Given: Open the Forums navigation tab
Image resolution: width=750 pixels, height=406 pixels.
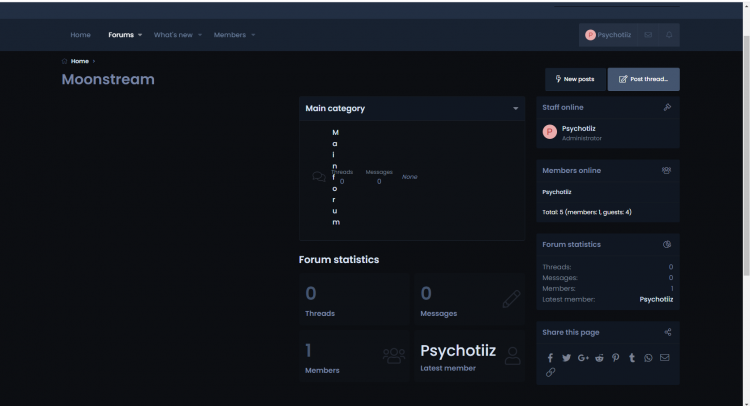Looking at the screenshot, I should 121,35.
